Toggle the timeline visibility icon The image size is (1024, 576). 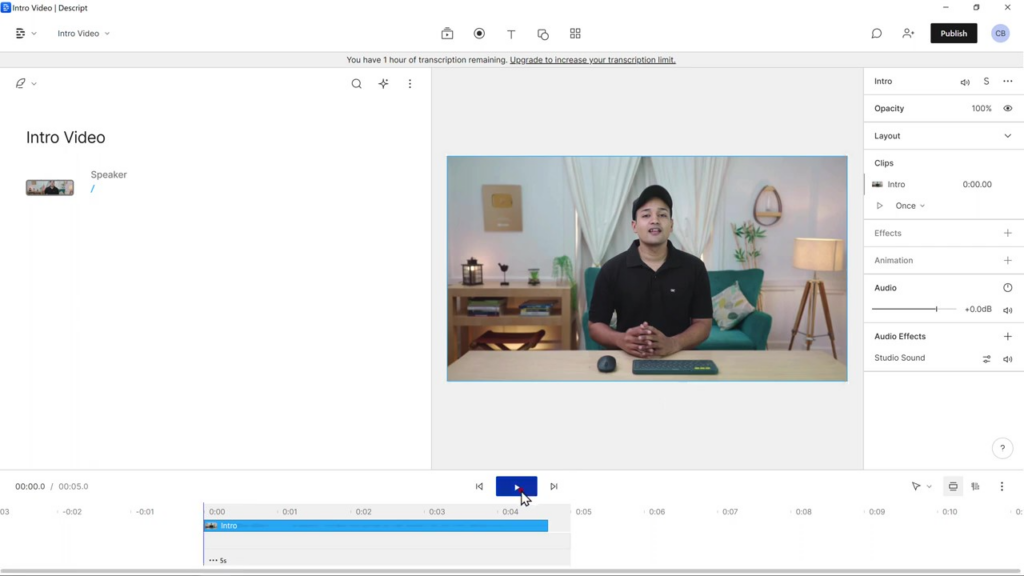[953, 487]
